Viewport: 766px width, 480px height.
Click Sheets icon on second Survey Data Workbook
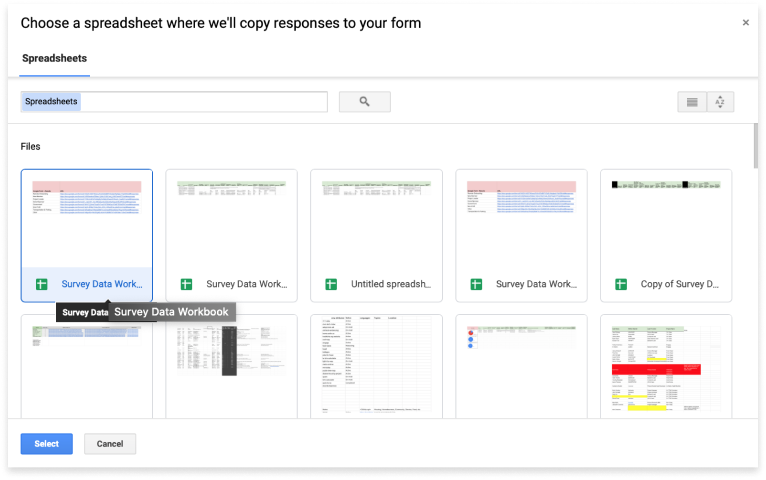(x=186, y=284)
